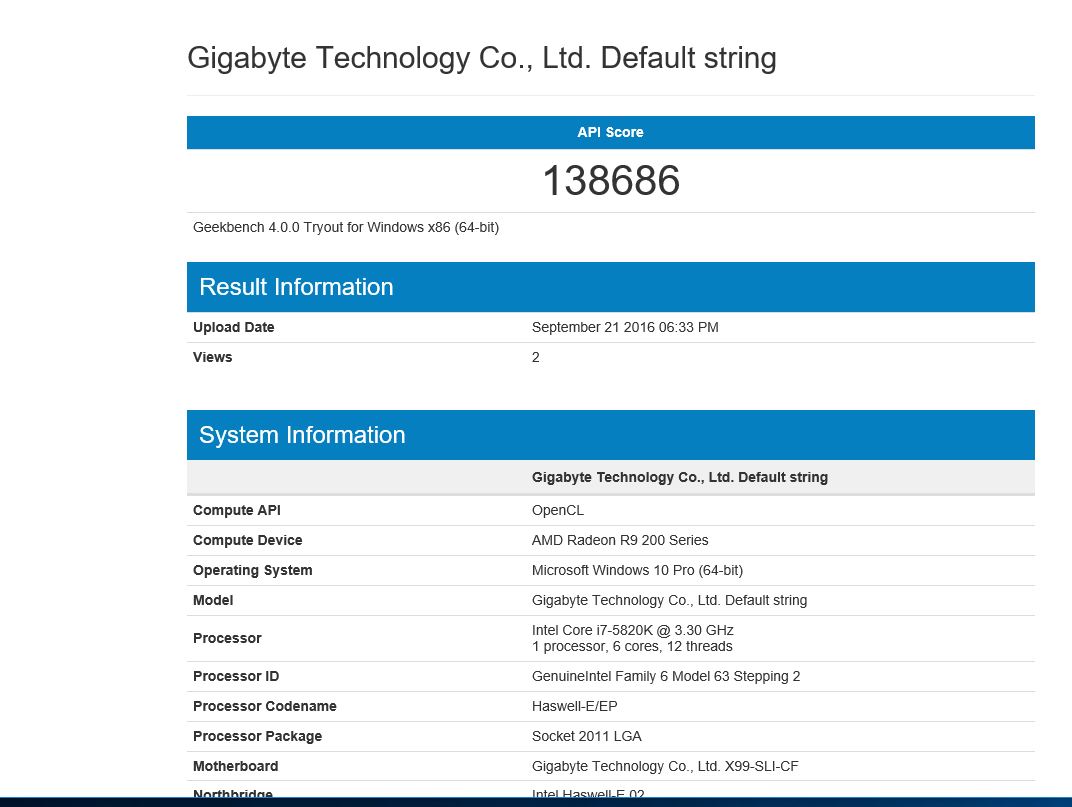
Task: Click the Geekbench 4.0.0 Tryout version text
Action: tap(346, 227)
